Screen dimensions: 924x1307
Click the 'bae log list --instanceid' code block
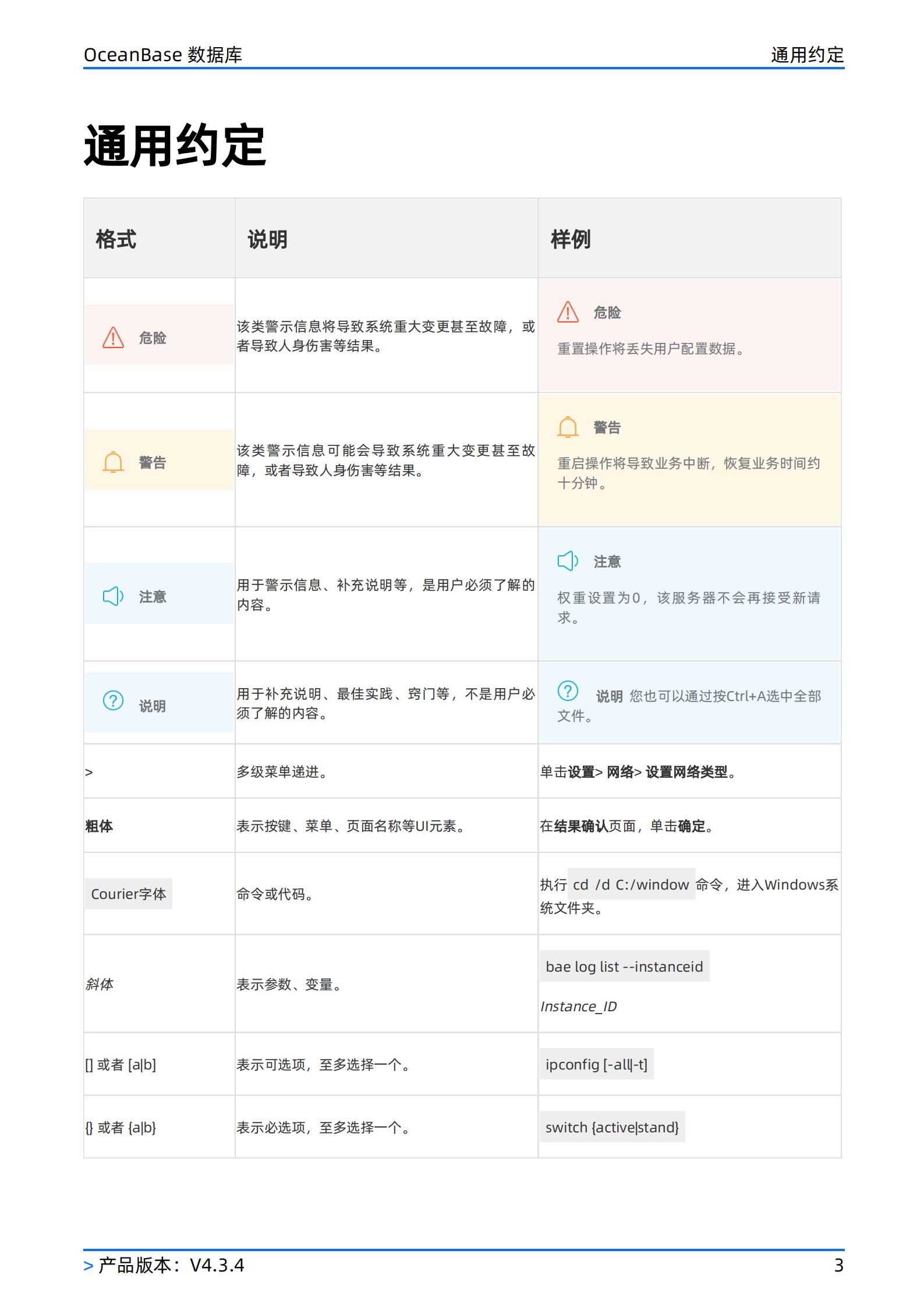click(x=624, y=966)
